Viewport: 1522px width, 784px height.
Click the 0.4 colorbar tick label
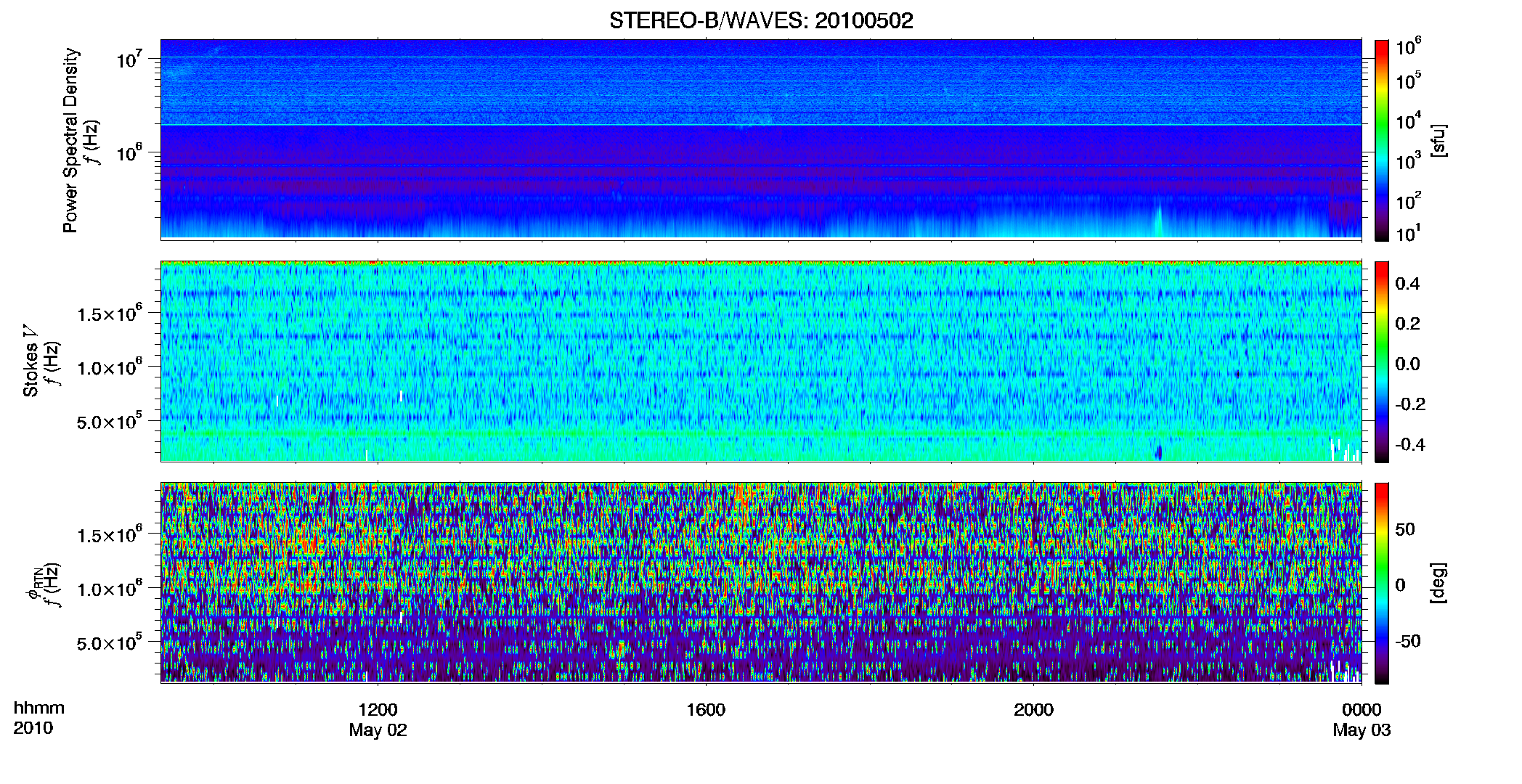click(x=1407, y=284)
